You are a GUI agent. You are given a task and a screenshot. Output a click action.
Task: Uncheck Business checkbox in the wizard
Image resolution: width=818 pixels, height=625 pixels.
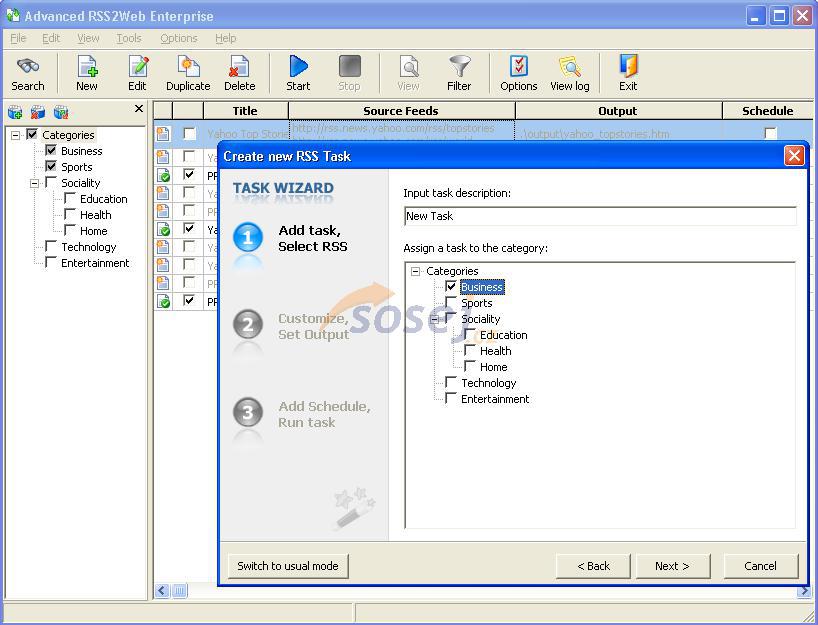click(451, 287)
